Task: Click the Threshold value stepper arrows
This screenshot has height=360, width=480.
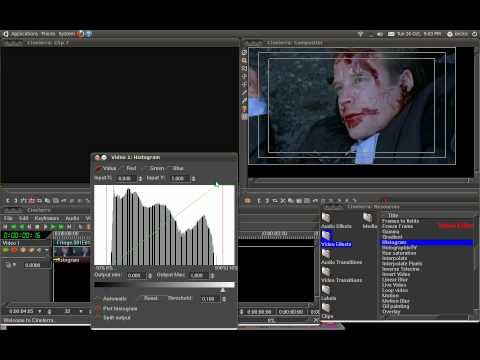Action: 224,299
